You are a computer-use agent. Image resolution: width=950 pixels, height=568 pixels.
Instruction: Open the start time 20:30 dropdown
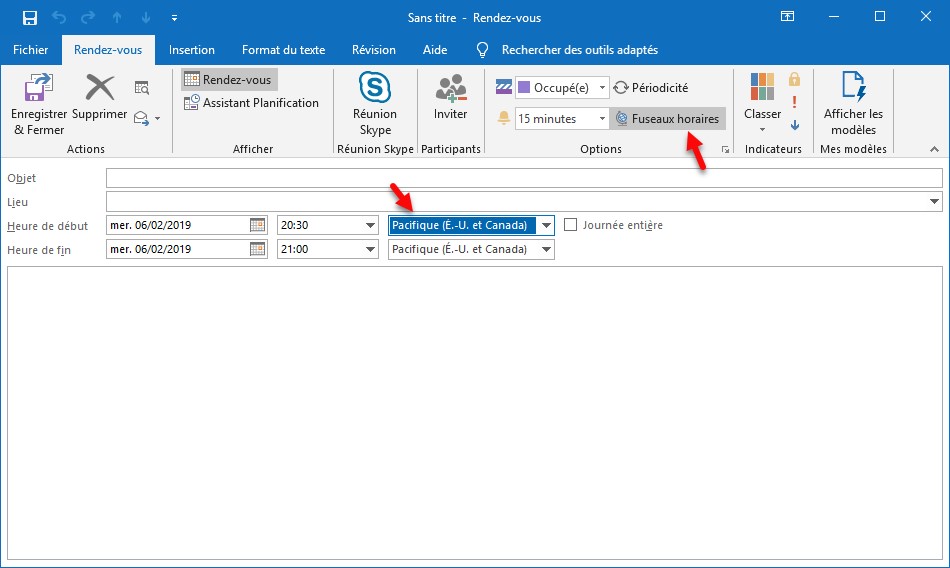[369, 225]
